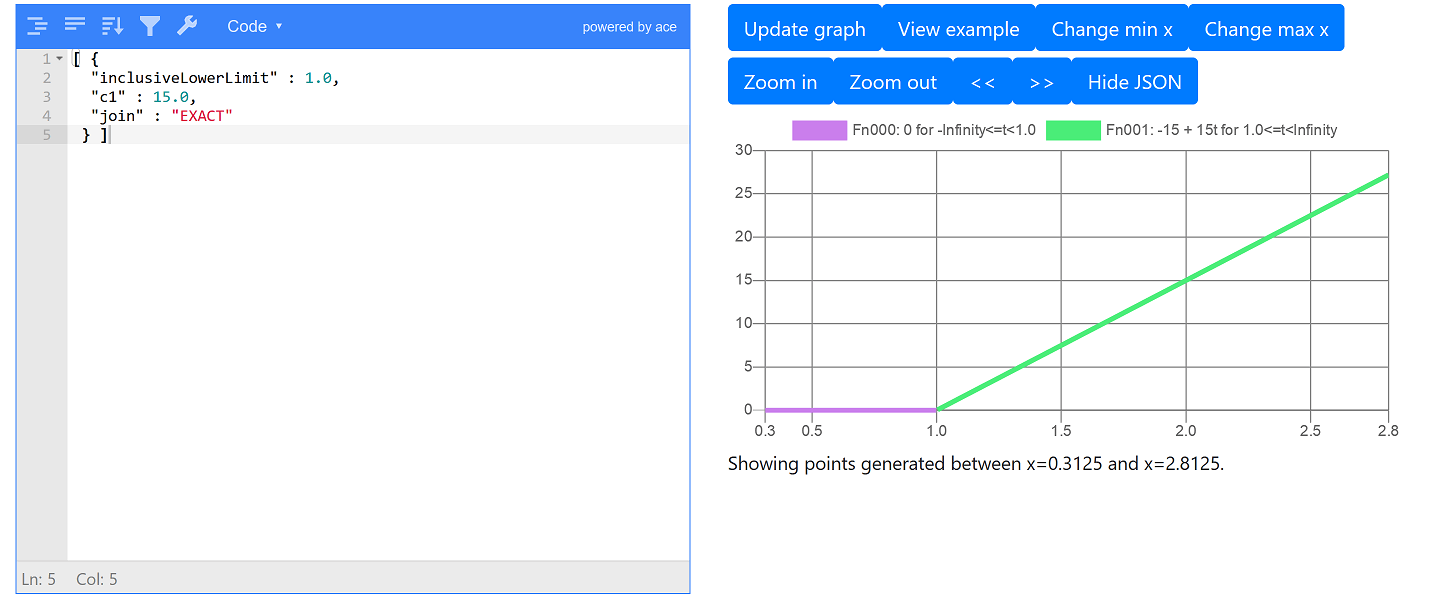Shift graph left with << button
The image size is (1430, 601).
coord(983,82)
